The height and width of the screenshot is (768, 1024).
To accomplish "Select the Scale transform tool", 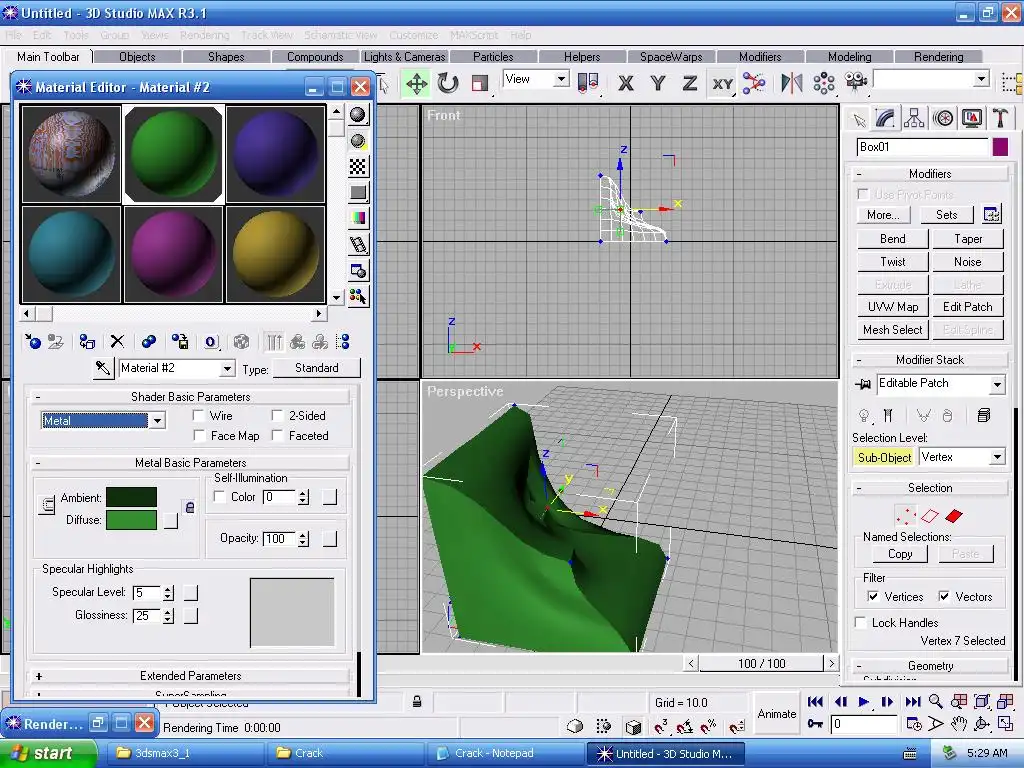I will click(x=480, y=84).
